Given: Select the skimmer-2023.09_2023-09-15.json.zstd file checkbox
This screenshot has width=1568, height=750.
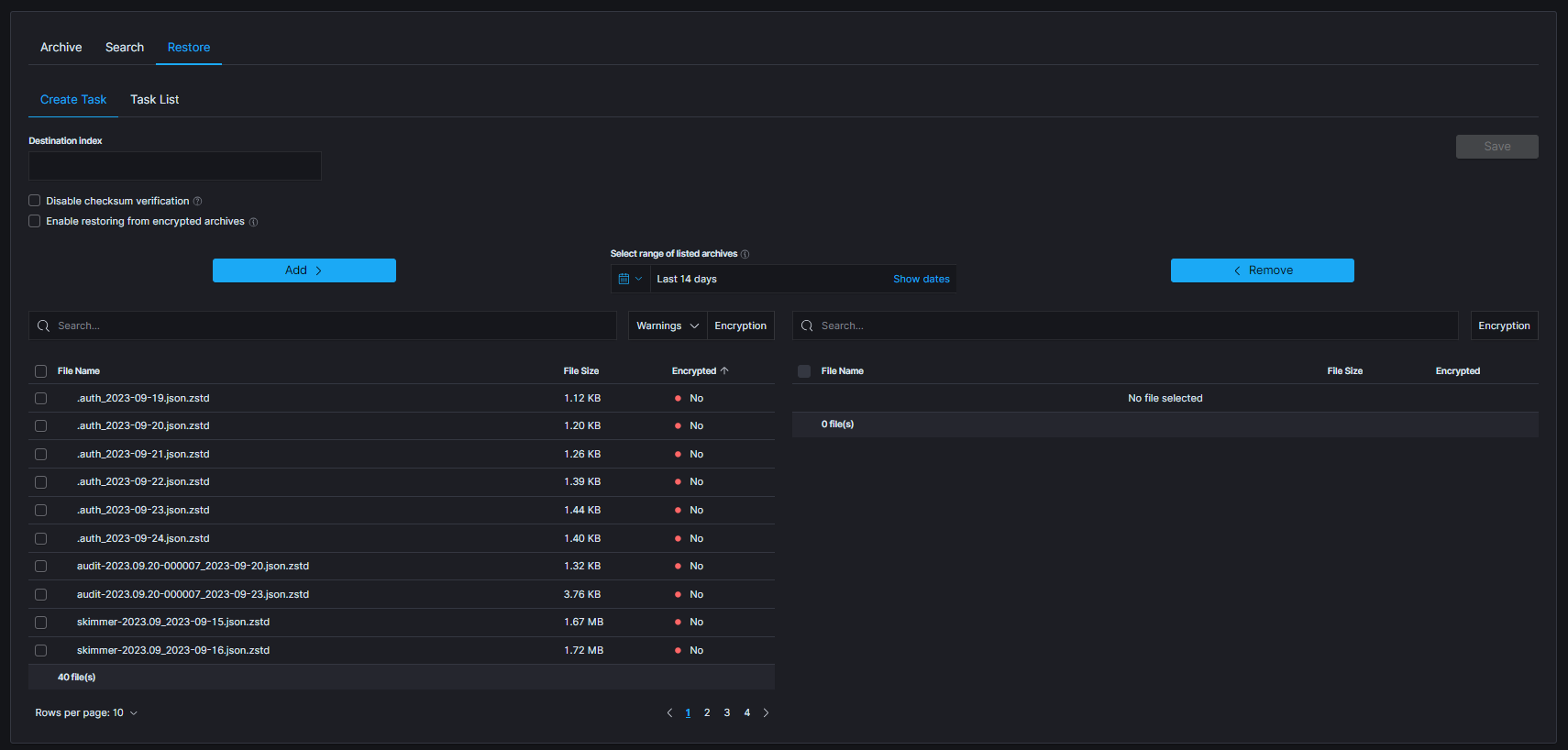Looking at the screenshot, I should click(x=40, y=623).
